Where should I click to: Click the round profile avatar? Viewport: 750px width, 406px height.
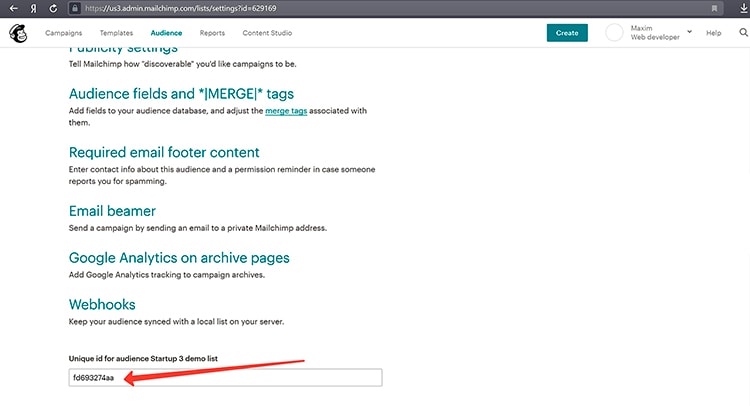click(x=614, y=33)
